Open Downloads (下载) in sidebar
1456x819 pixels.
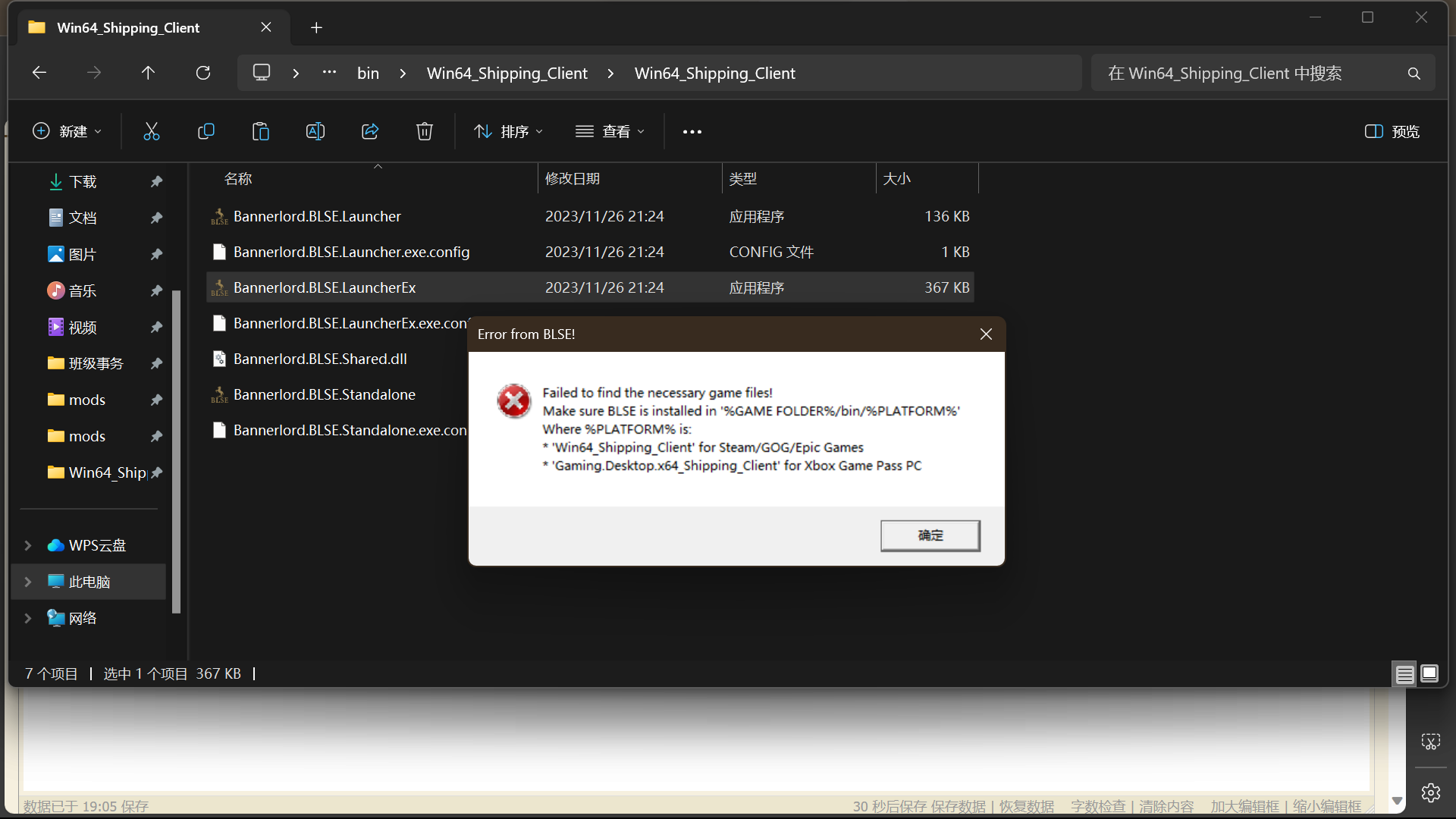click(83, 181)
